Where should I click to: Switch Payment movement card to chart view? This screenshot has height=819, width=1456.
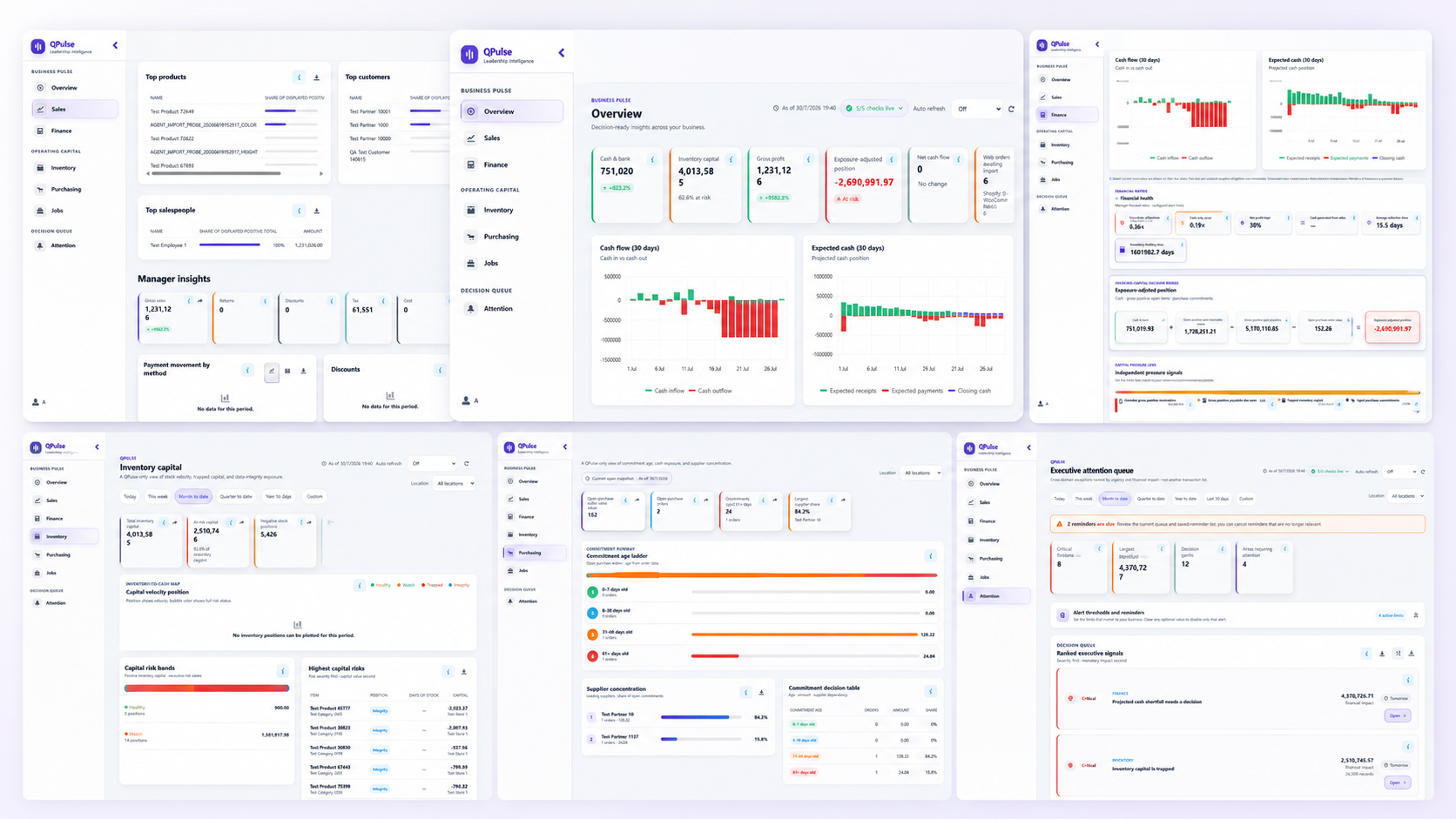[x=272, y=372]
